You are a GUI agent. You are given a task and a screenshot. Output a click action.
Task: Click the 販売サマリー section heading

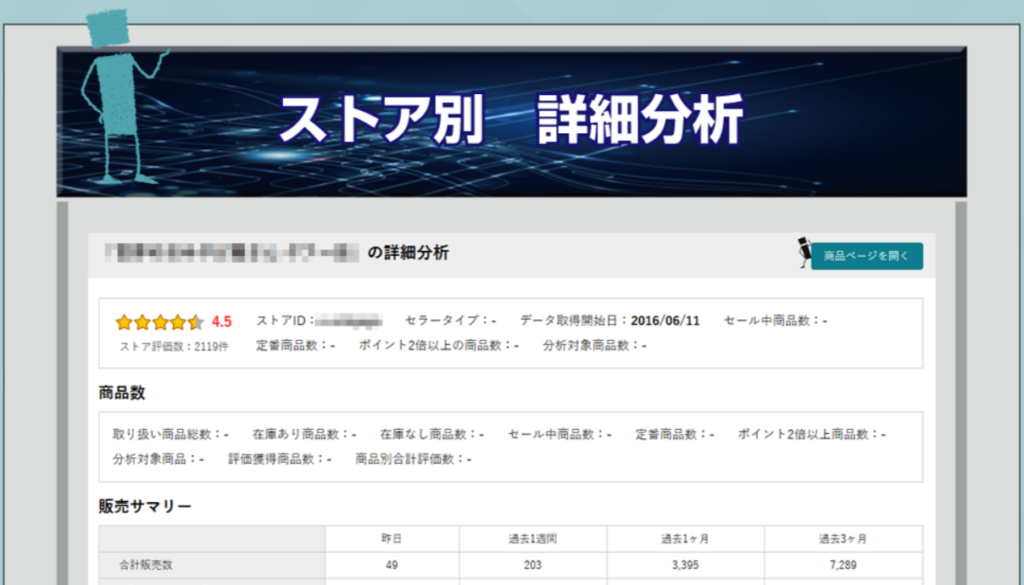click(145, 506)
